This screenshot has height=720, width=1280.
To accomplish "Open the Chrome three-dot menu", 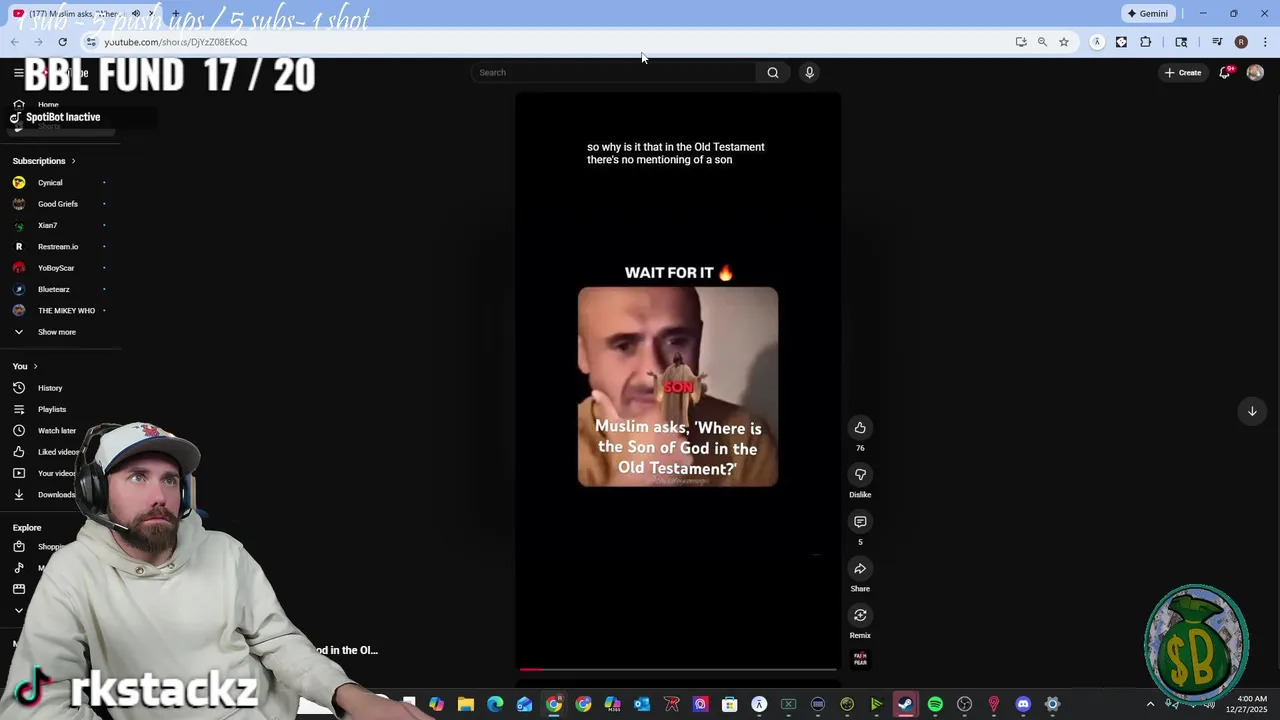I will click(x=1265, y=42).
